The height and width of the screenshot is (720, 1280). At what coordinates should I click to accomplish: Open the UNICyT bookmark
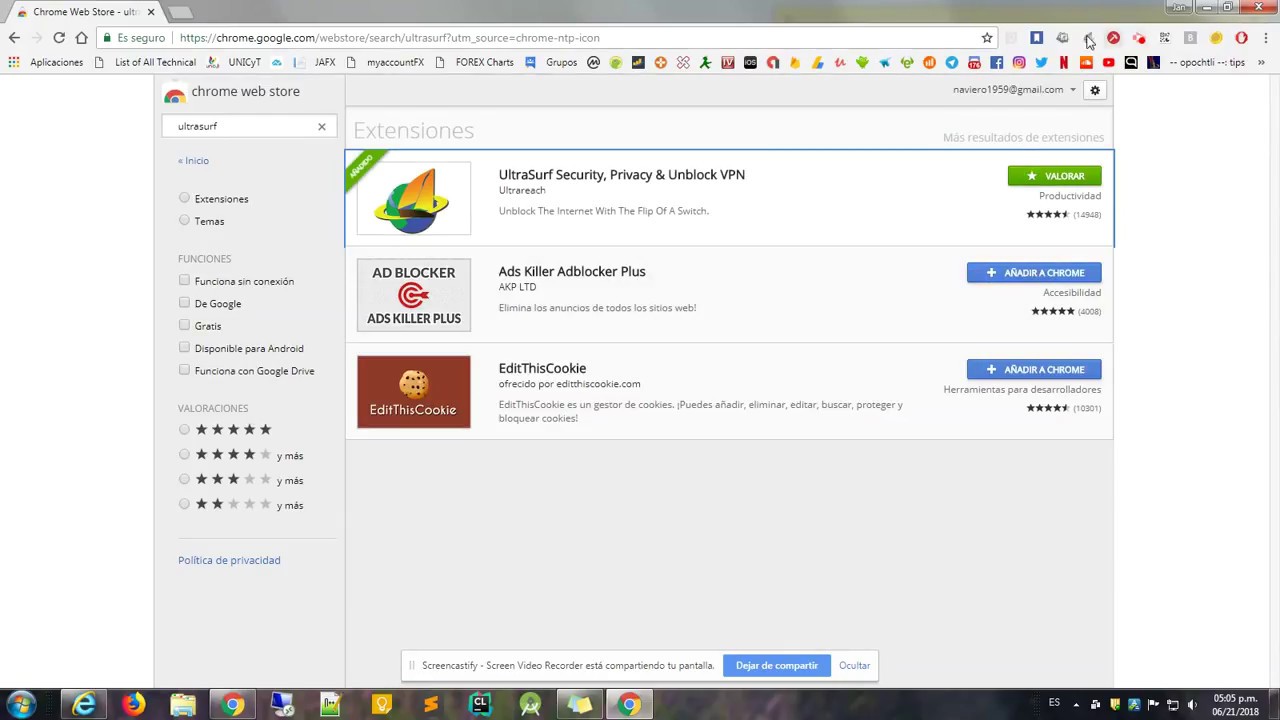[x=234, y=62]
